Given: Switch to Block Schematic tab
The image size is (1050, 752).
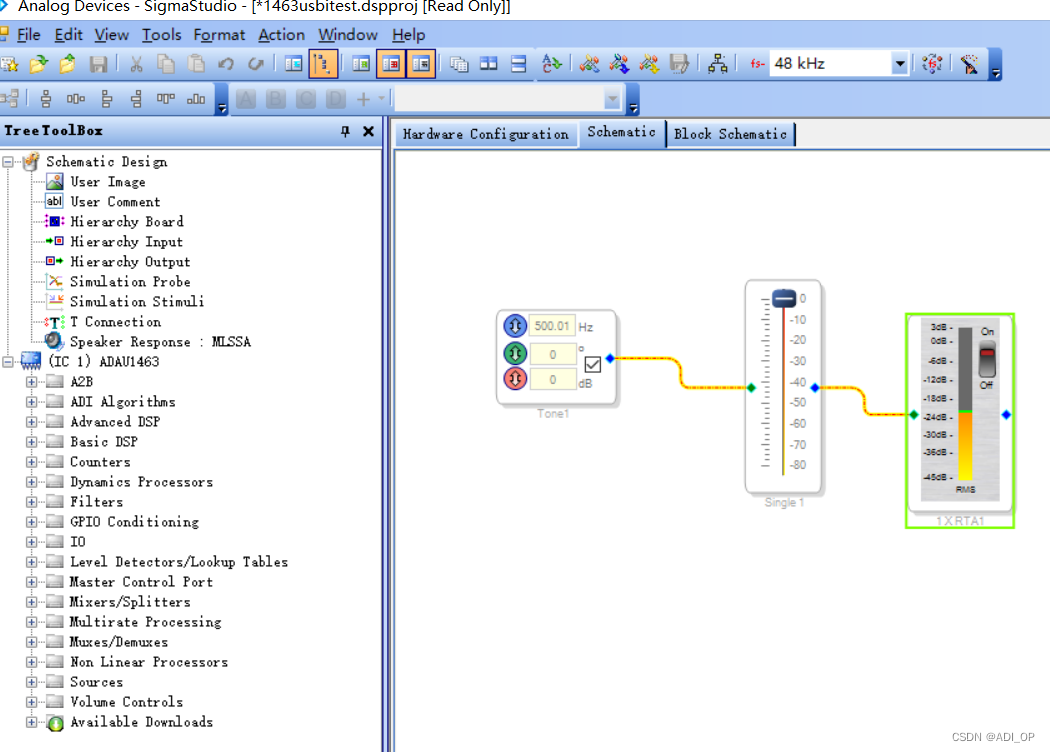Looking at the screenshot, I should pyautogui.click(x=730, y=134).
